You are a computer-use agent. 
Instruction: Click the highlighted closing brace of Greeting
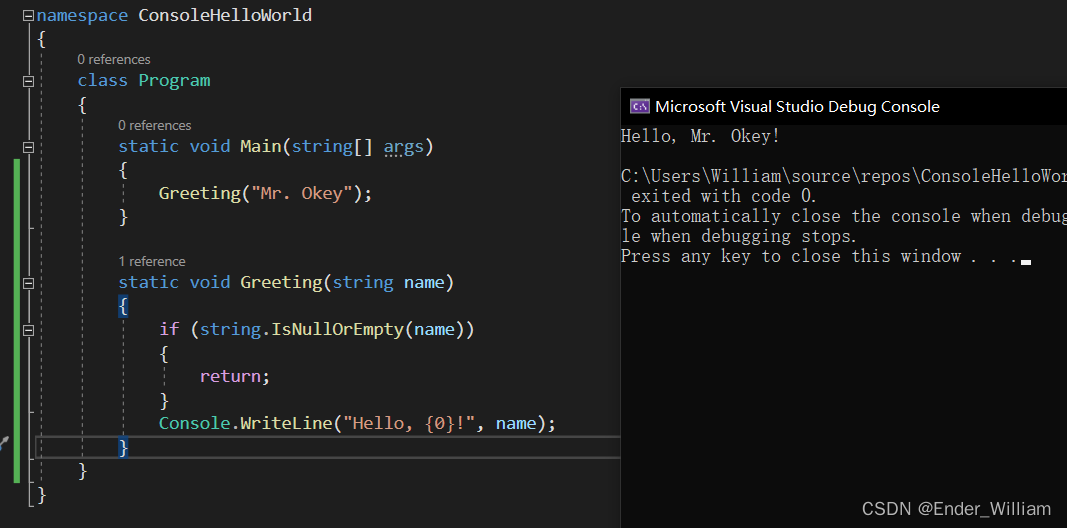coord(123,447)
